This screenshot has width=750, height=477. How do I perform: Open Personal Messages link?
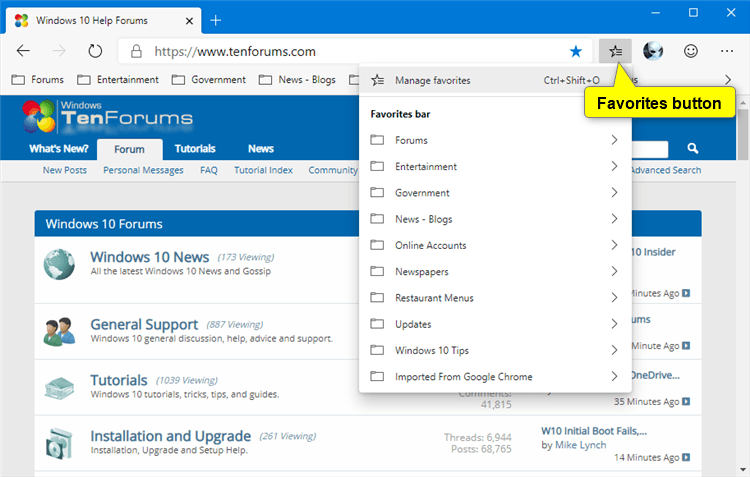143,170
